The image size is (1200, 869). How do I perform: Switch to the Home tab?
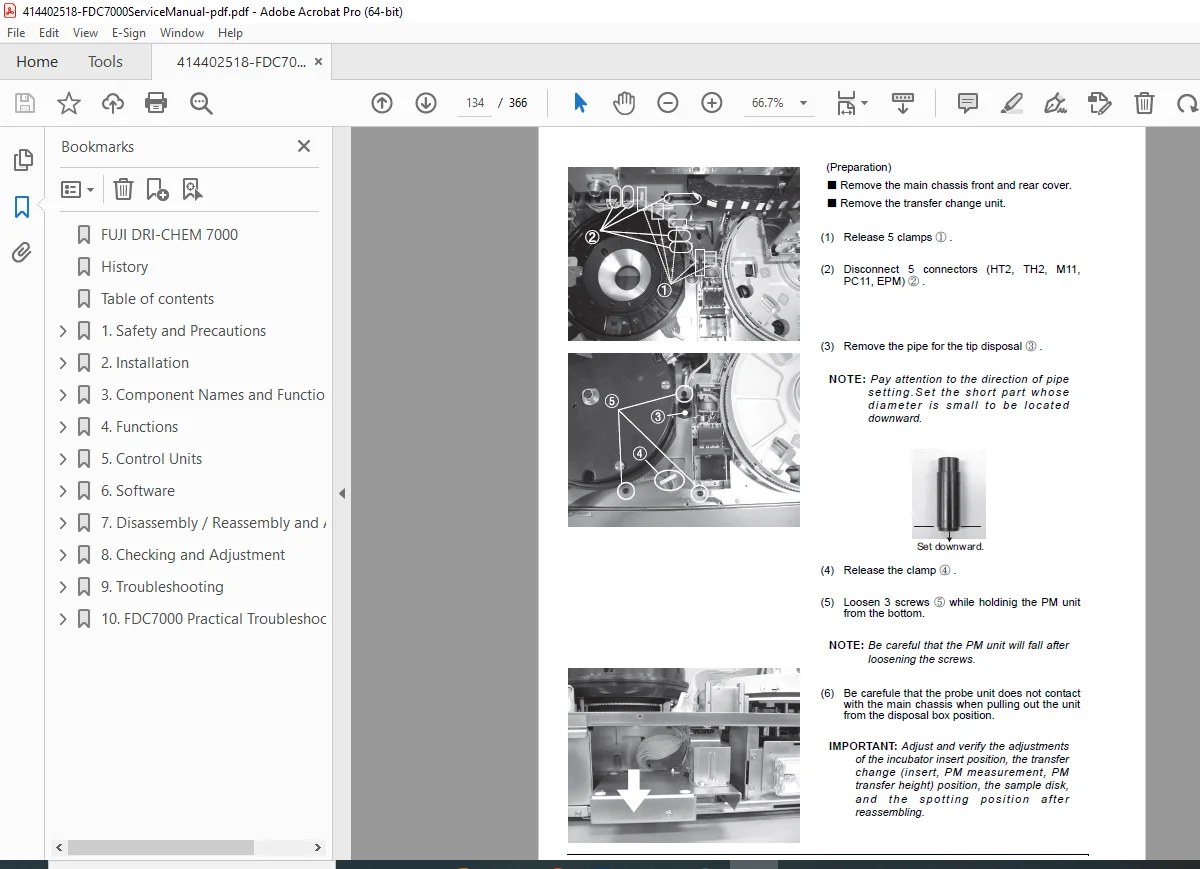coord(37,62)
